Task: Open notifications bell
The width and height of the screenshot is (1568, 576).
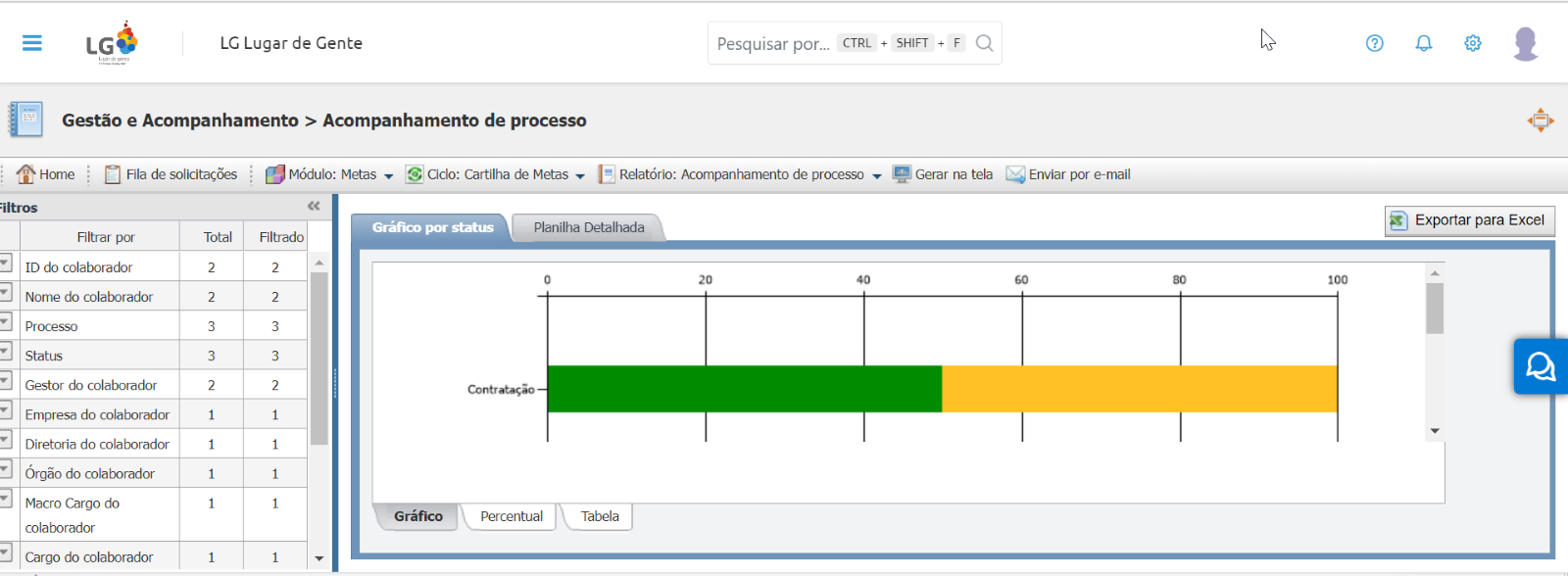Action: [1424, 43]
